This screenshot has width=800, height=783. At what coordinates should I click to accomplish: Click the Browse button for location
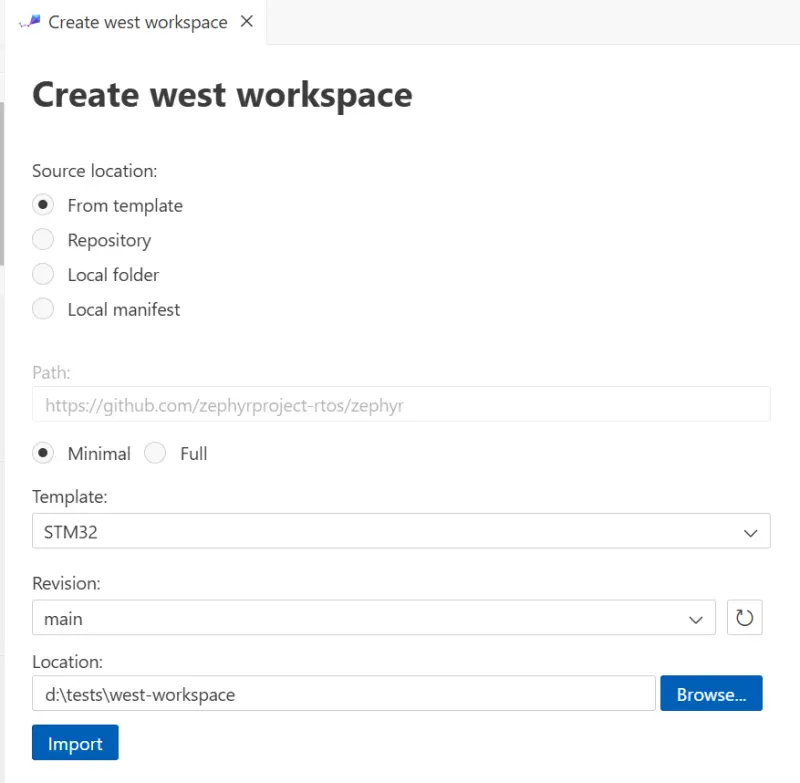tap(710, 694)
